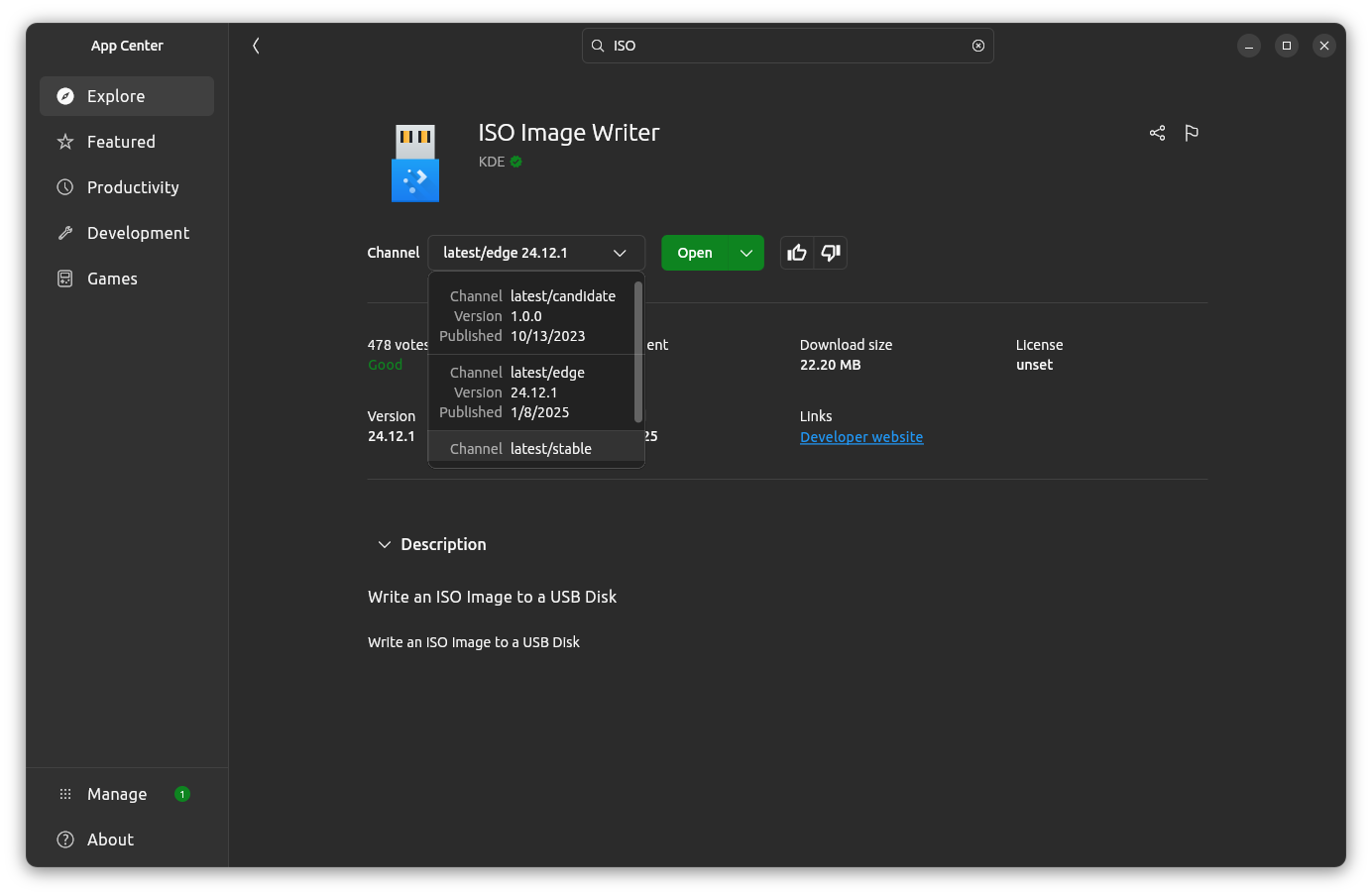Click the Good rating text

point(386,365)
